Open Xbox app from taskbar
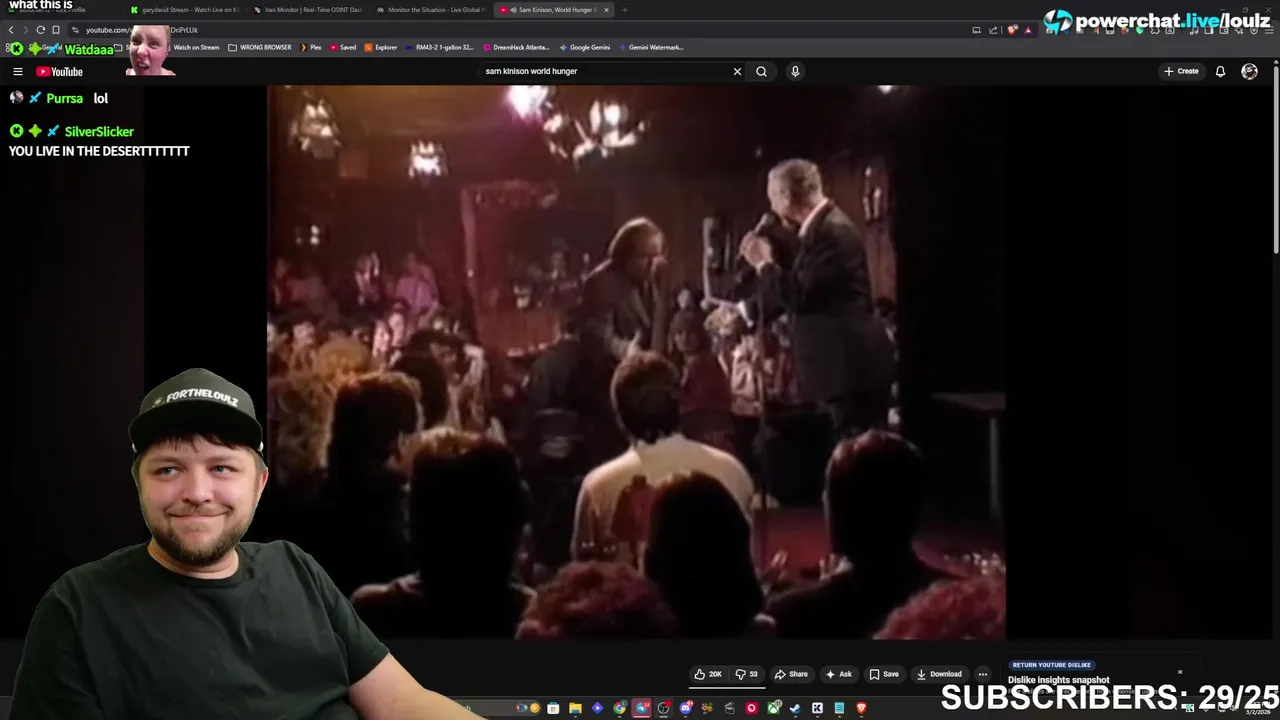 [774, 708]
